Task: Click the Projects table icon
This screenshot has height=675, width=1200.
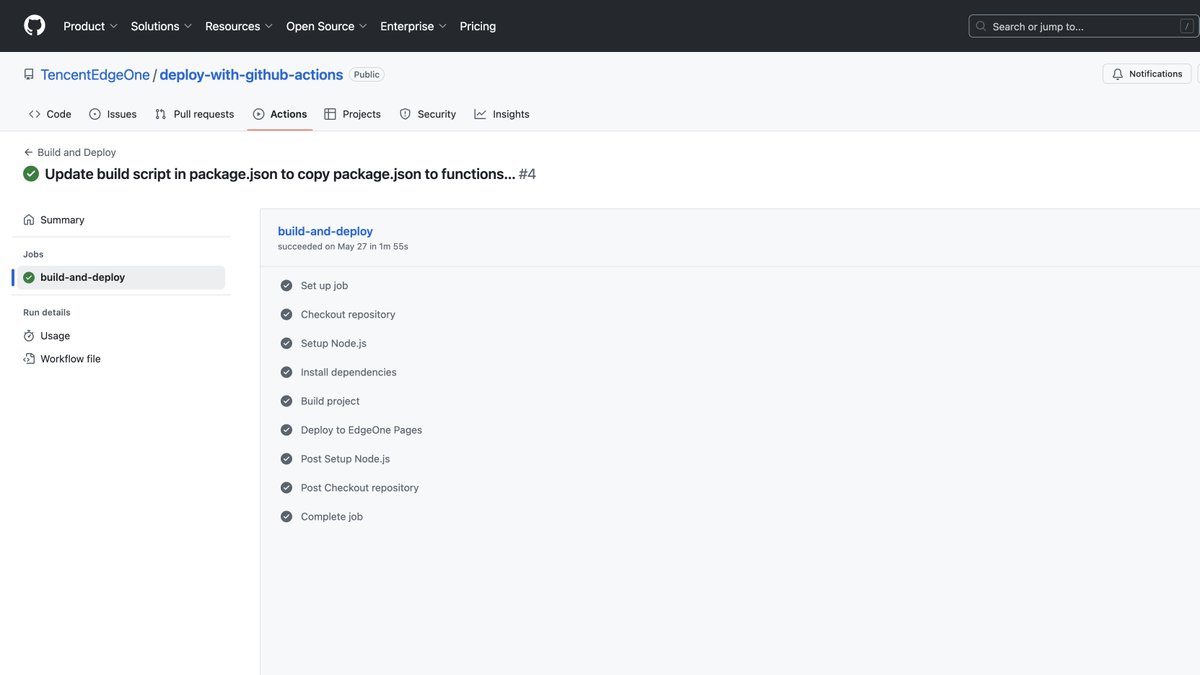Action: pyautogui.click(x=330, y=114)
